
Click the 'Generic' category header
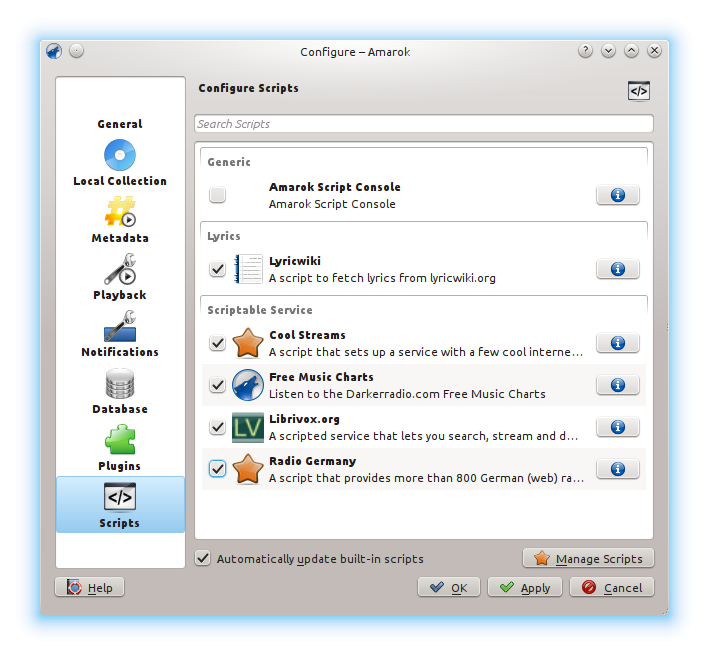click(229, 162)
